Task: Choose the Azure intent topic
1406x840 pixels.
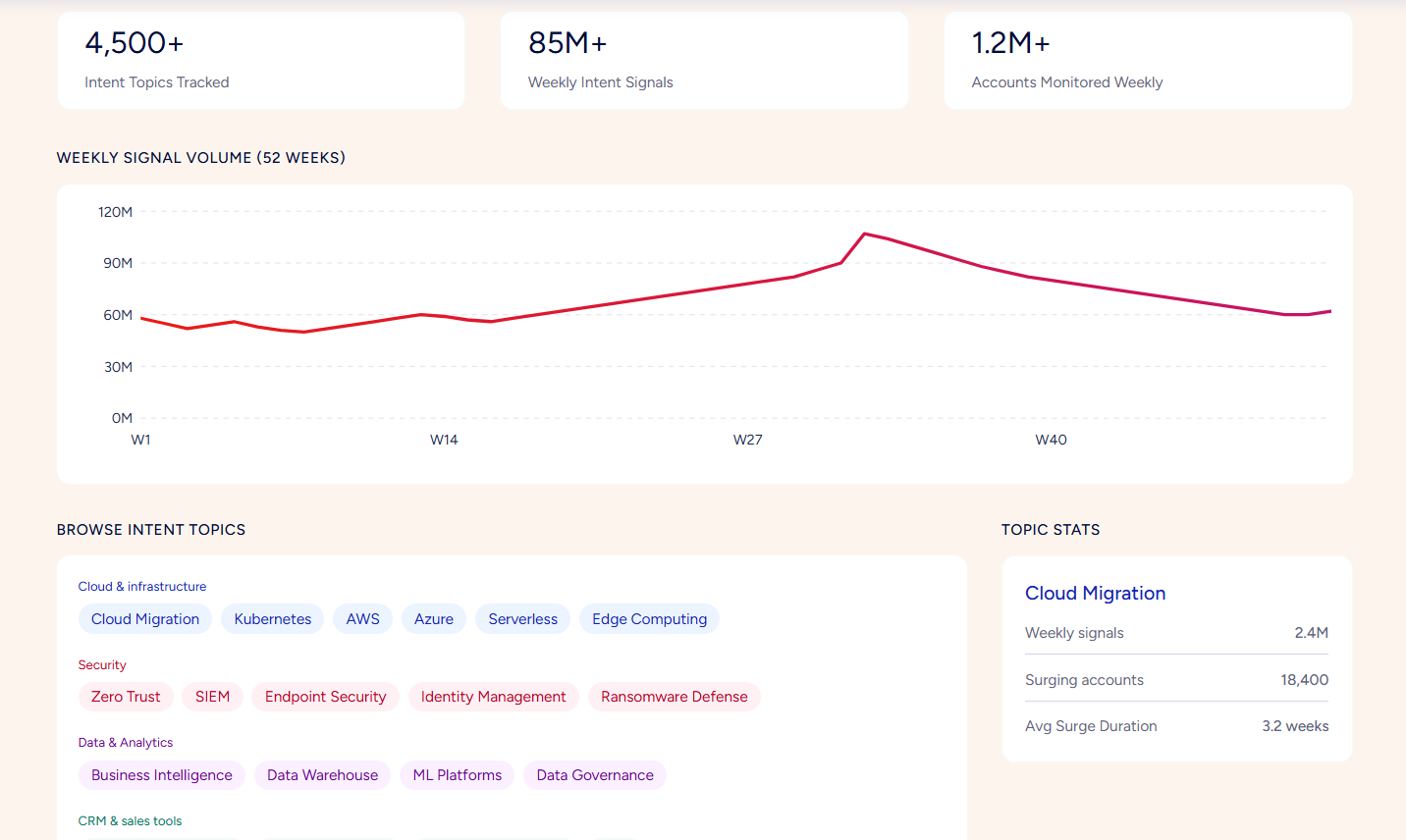Action: click(434, 619)
